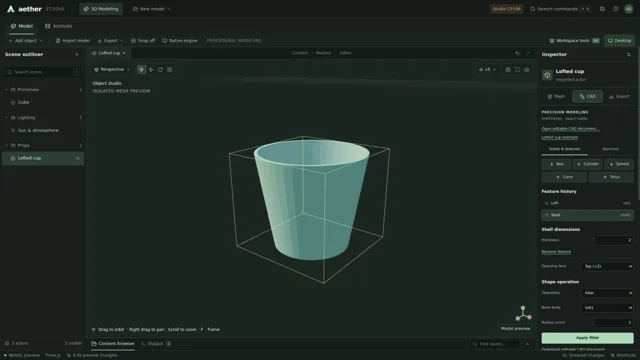Click the camera snapshot icon in viewport
Viewport: 640px width, 360px height.
(527, 69)
